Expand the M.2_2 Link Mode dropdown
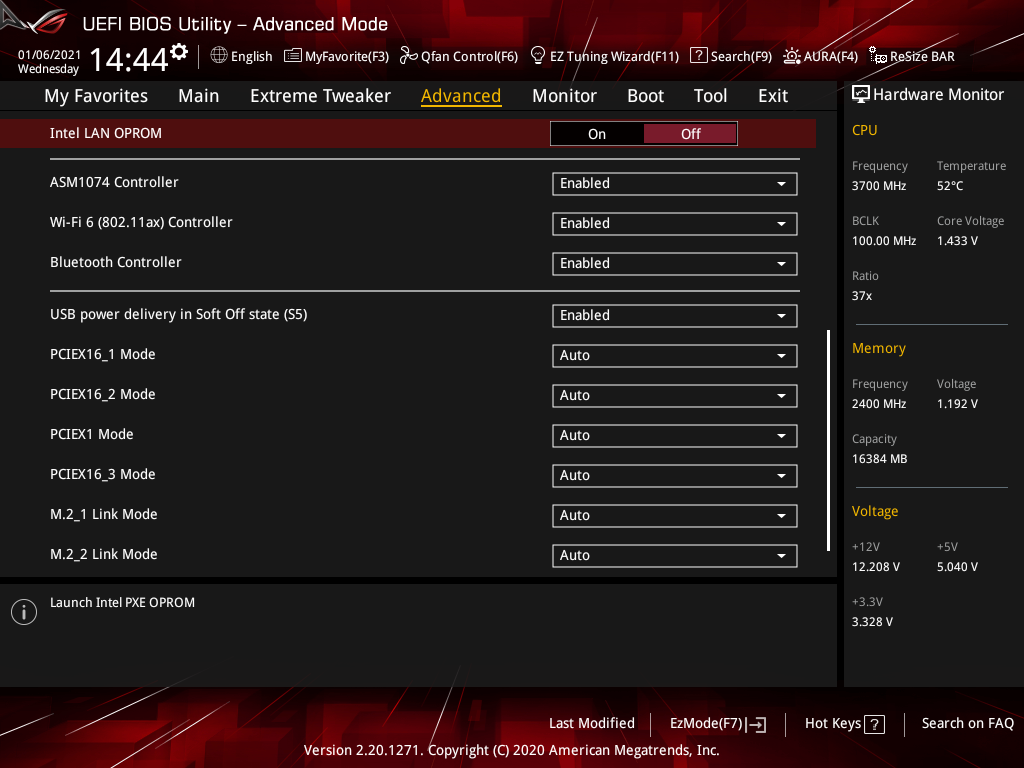 pos(675,555)
